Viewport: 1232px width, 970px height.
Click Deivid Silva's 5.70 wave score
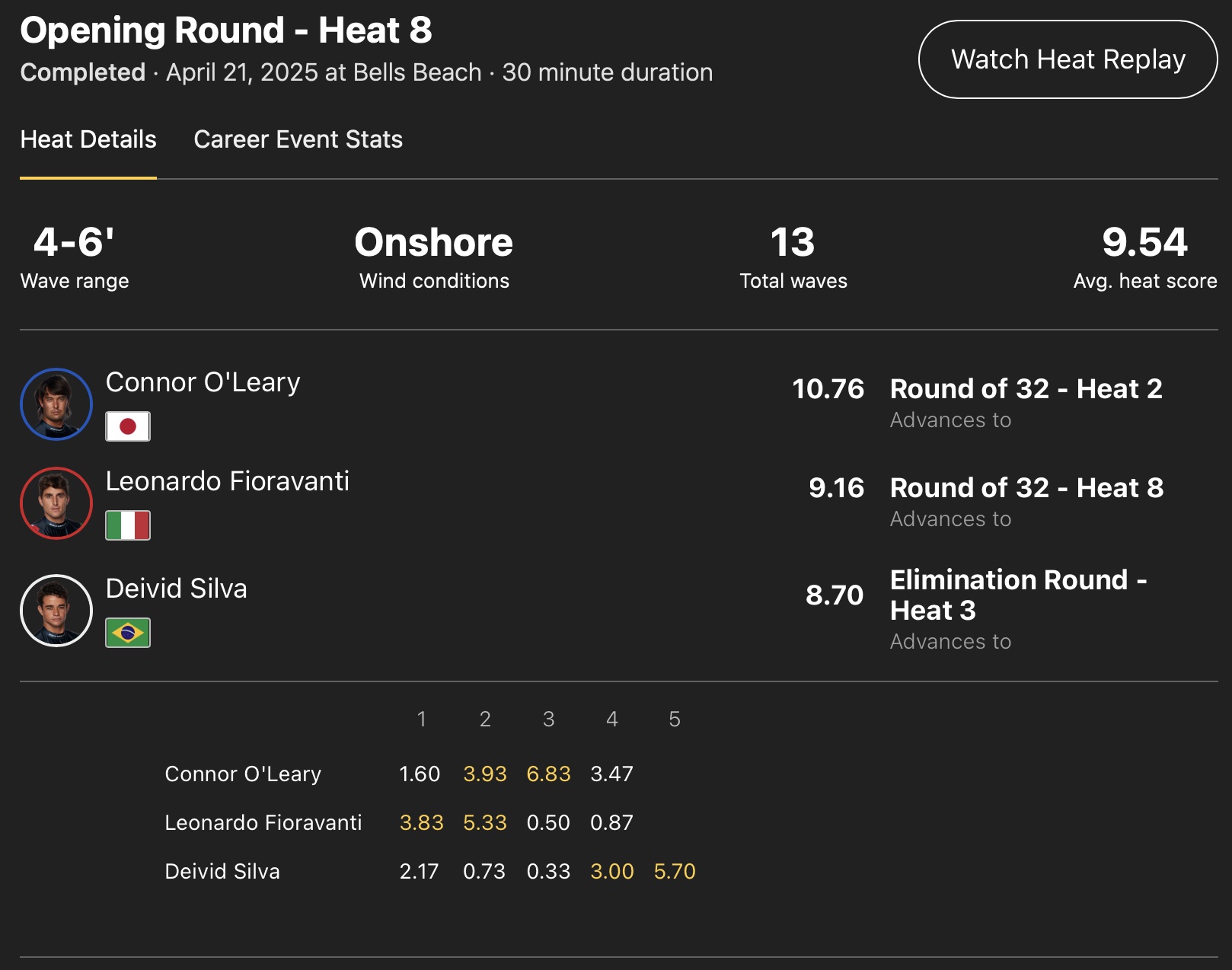[675, 871]
